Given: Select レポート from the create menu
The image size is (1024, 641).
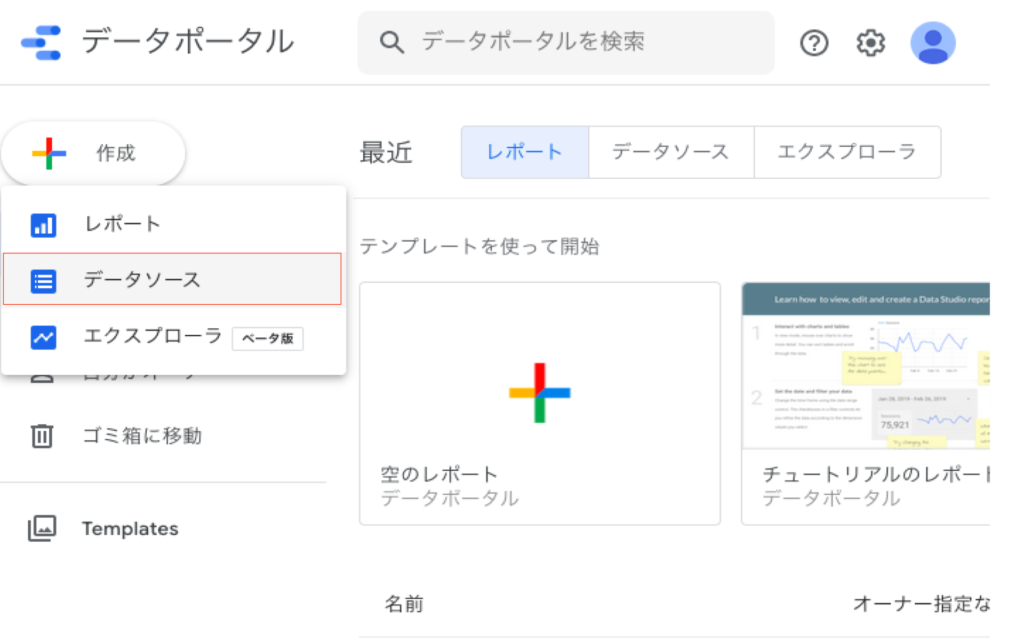Looking at the screenshot, I should tap(122, 224).
